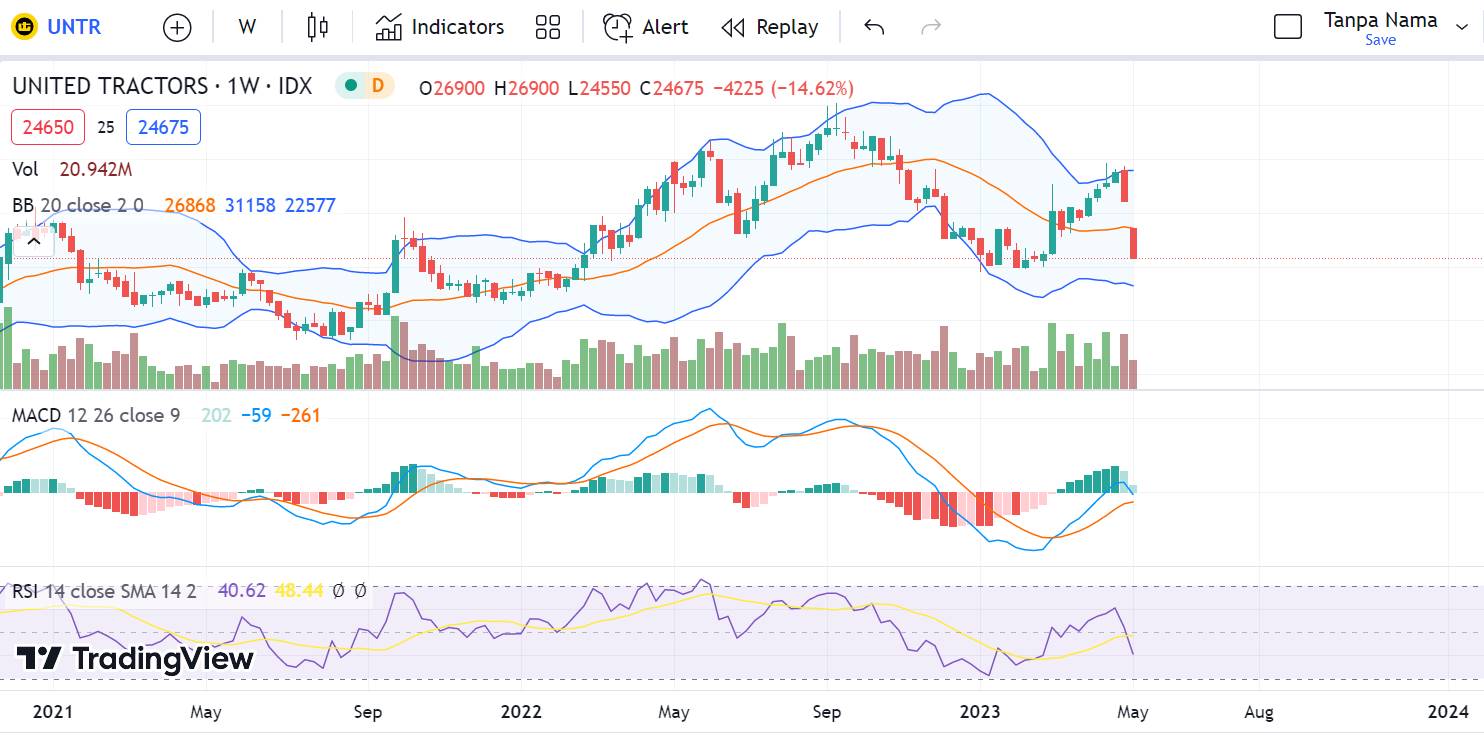
Task: Click the BB upper value 31158
Action: click(x=250, y=205)
